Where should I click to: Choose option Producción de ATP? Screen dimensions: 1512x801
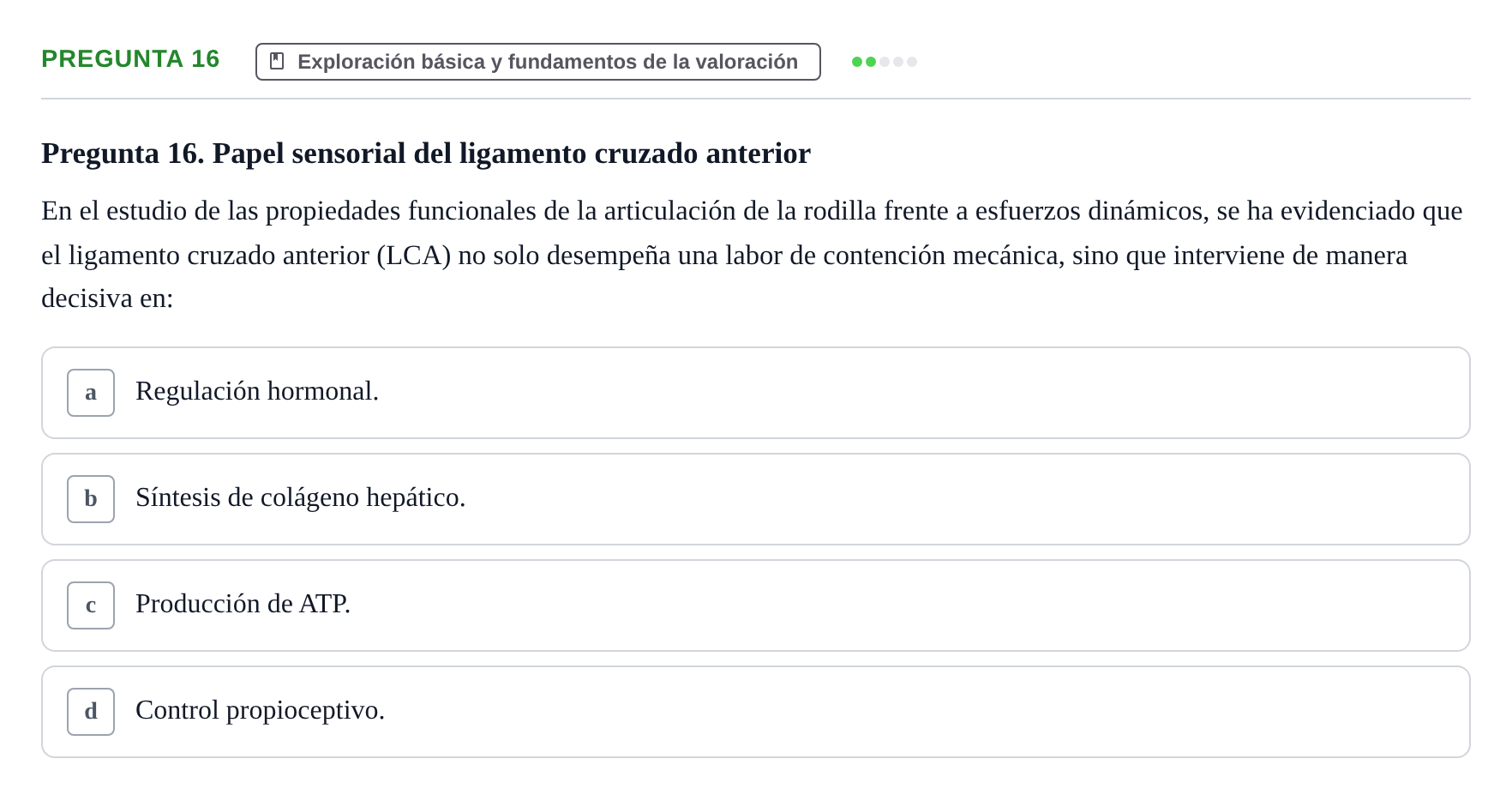(x=756, y=605)
